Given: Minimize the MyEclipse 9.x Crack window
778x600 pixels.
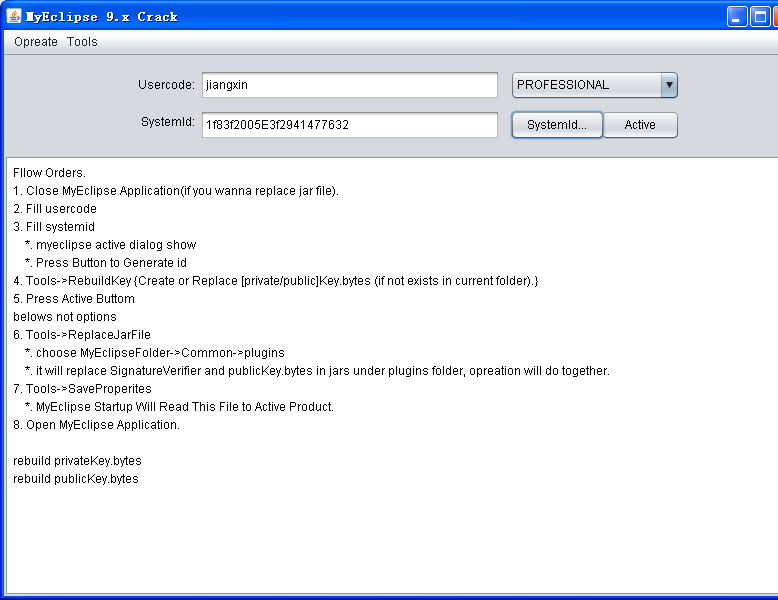Looking at the screenshot, I should (x=737, y=17).
